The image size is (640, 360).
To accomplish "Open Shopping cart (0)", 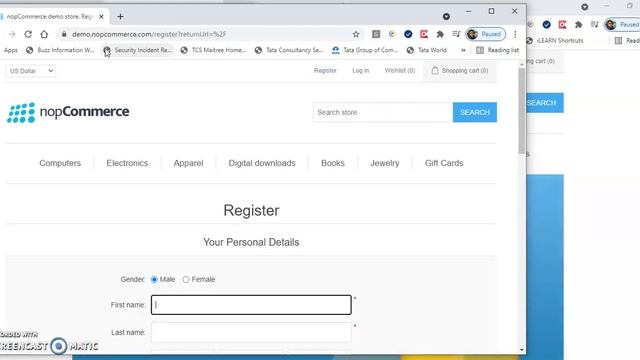I will pyautogui.click(x=460, y=71).
